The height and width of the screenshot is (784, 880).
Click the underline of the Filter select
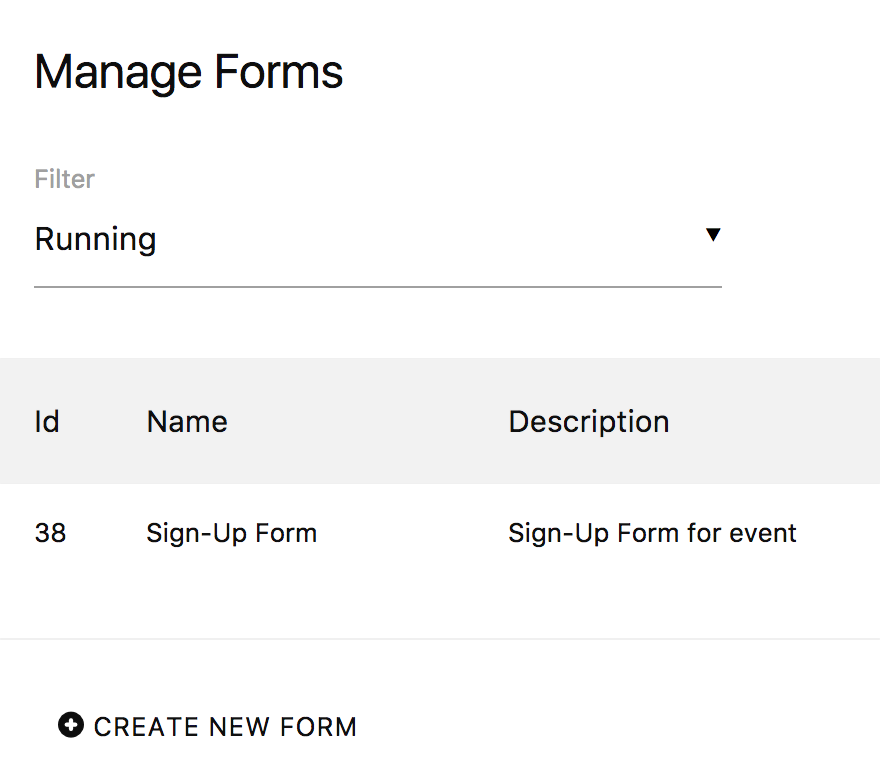point(378,287)
